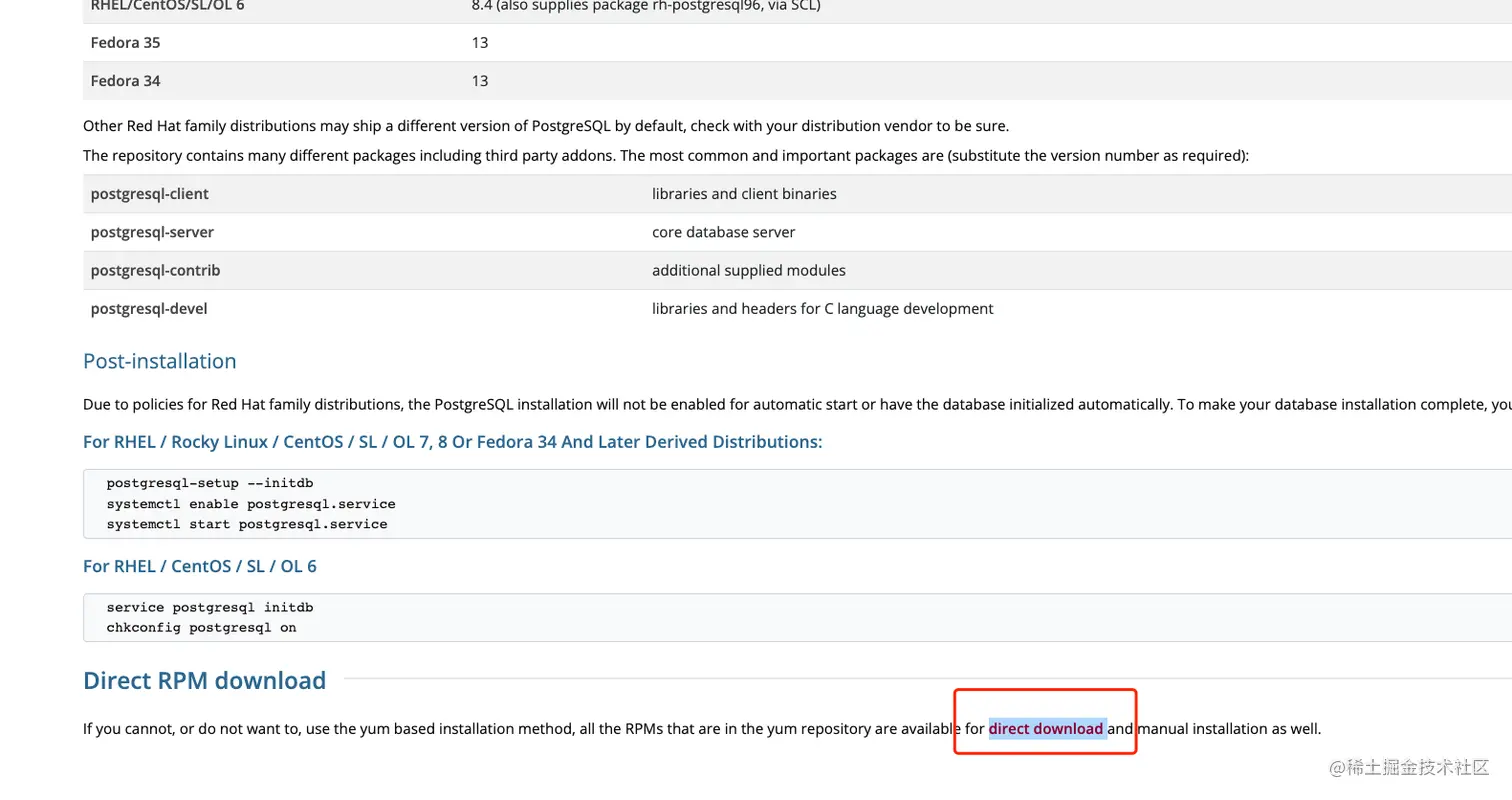Click the 'The repository contains many different packages' paragraph
This screenshot has height=800, width=1512.
pos(666,156)
